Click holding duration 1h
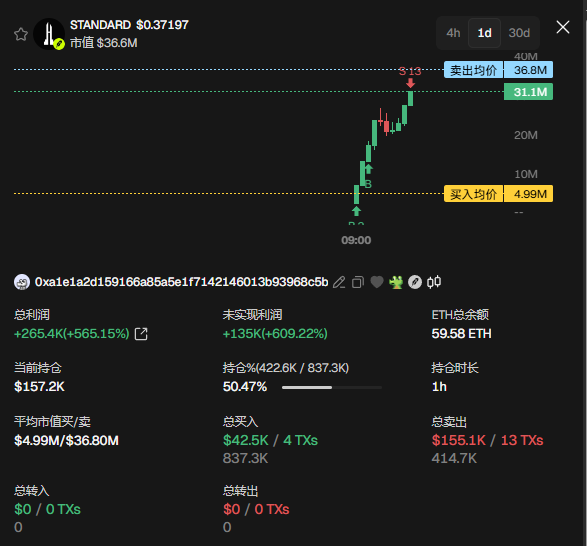This screenshot has width=587, height=546. point(439,387)
